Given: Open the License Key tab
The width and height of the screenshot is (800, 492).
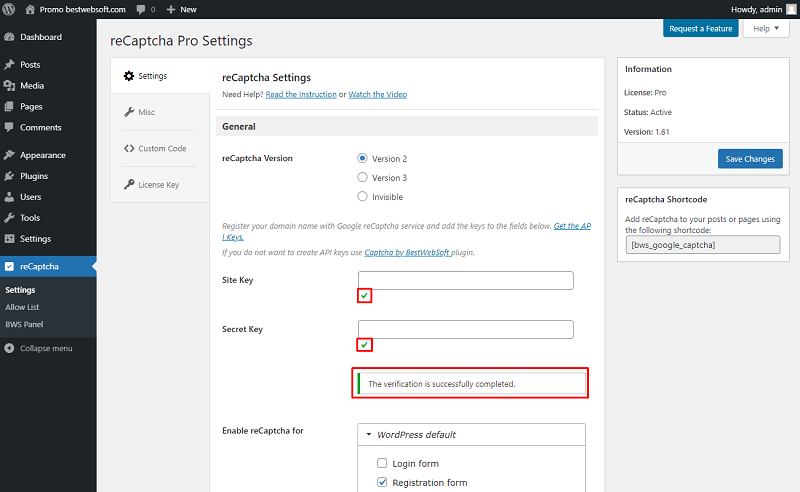Looking at the screenshot, I should pyautogui.click(x=160, y=184).
